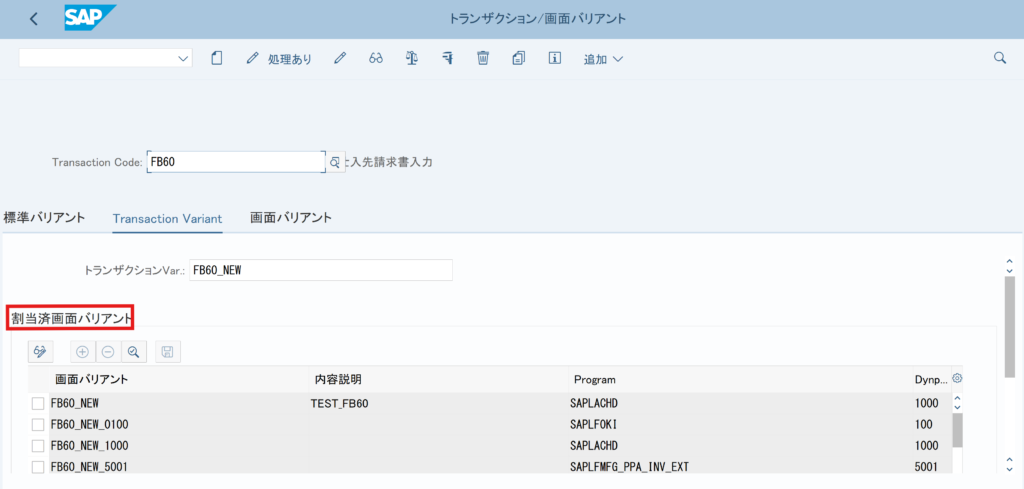Viewport: 1024px width, 489px height.
Task: Click the page's outer vertical scrollbar thumb
Action: (x=1010, y=326)
